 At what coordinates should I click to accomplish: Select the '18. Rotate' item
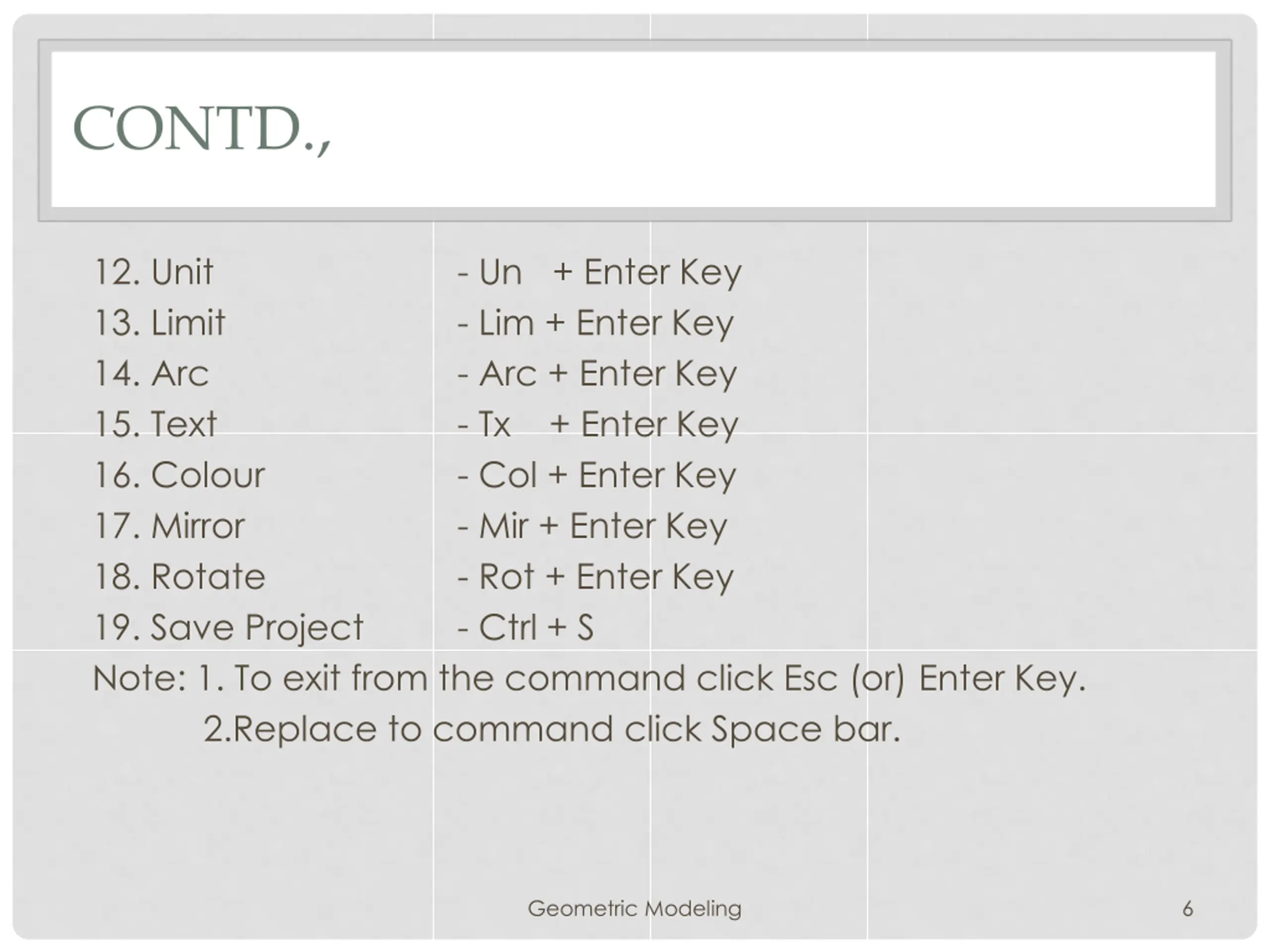click(x=179, y=577)
